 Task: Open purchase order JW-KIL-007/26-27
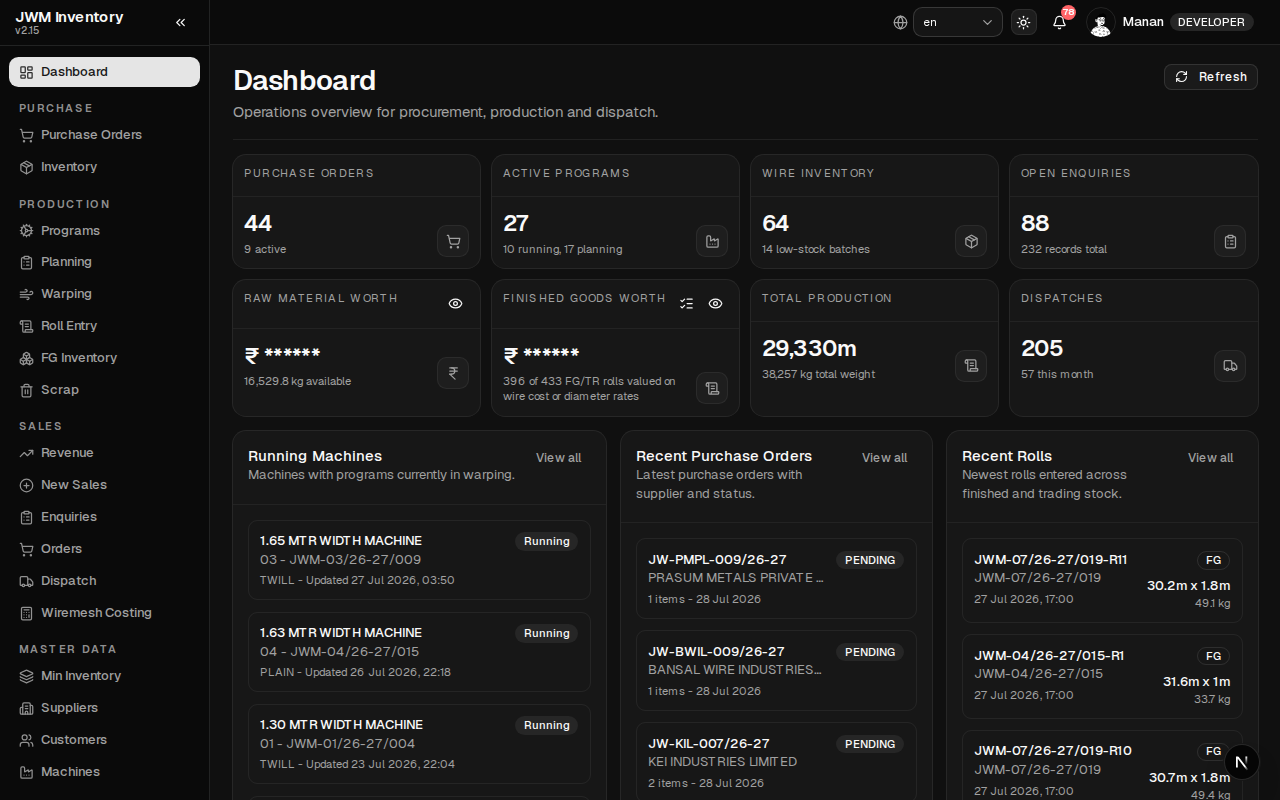(x=776, y=762)
